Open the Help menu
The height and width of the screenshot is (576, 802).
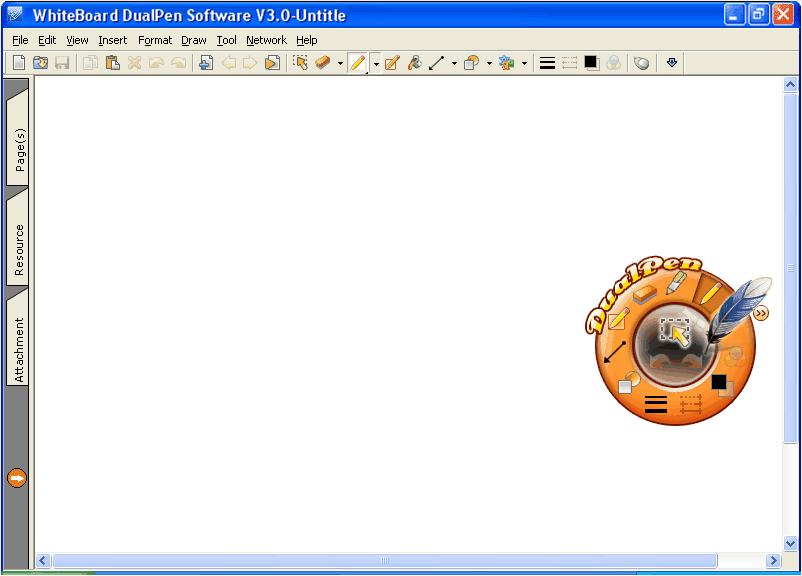pos(306,40)
